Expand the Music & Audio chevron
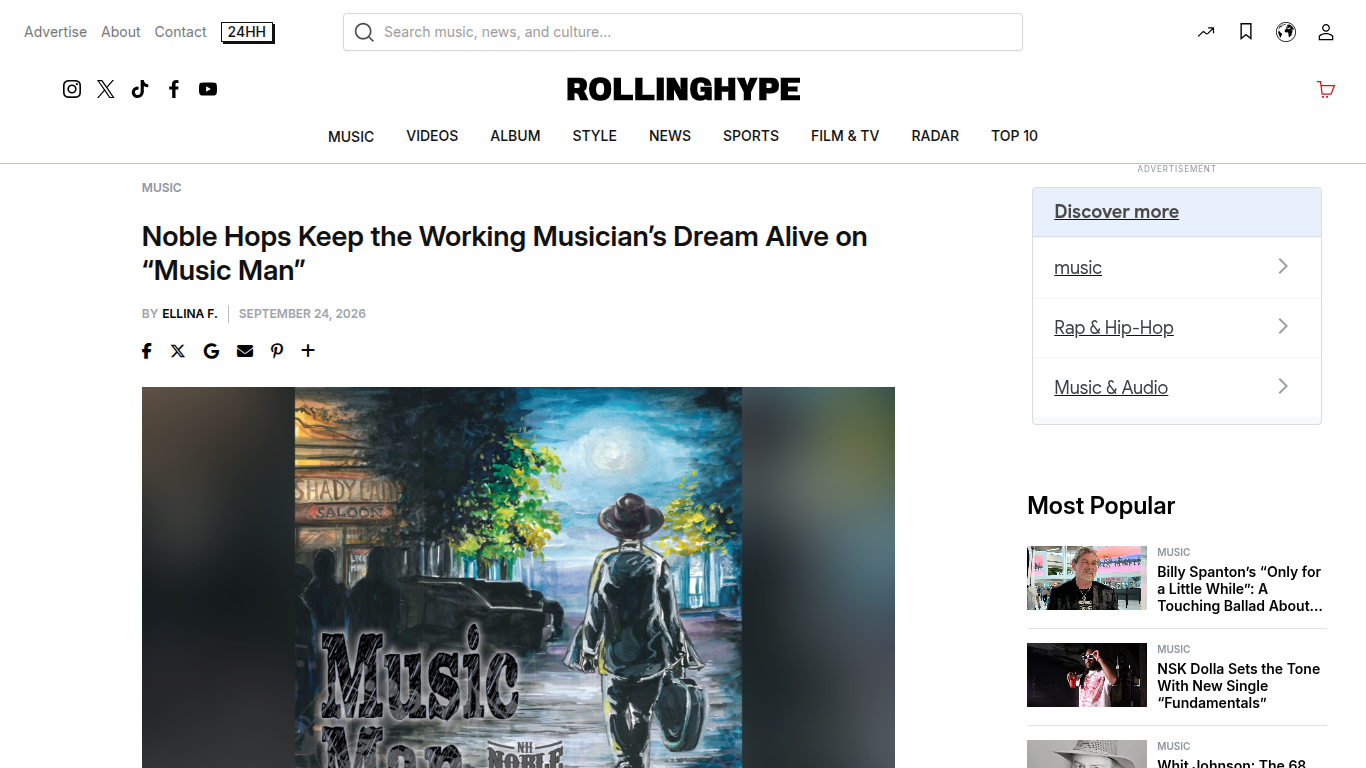The height and width of the screenshot is (768, 1366). point(1283,386)
